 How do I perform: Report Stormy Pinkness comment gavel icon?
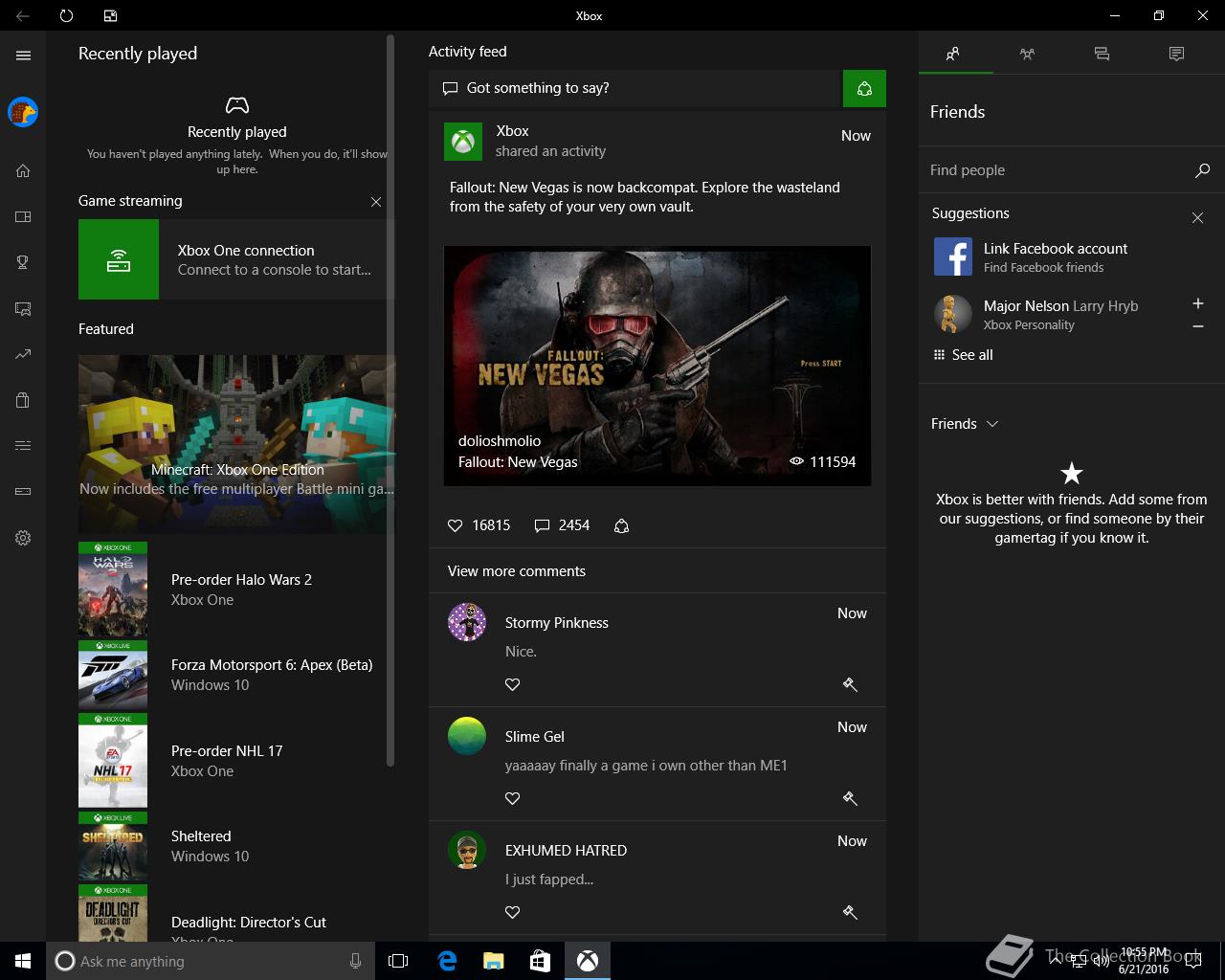[850, 684]
